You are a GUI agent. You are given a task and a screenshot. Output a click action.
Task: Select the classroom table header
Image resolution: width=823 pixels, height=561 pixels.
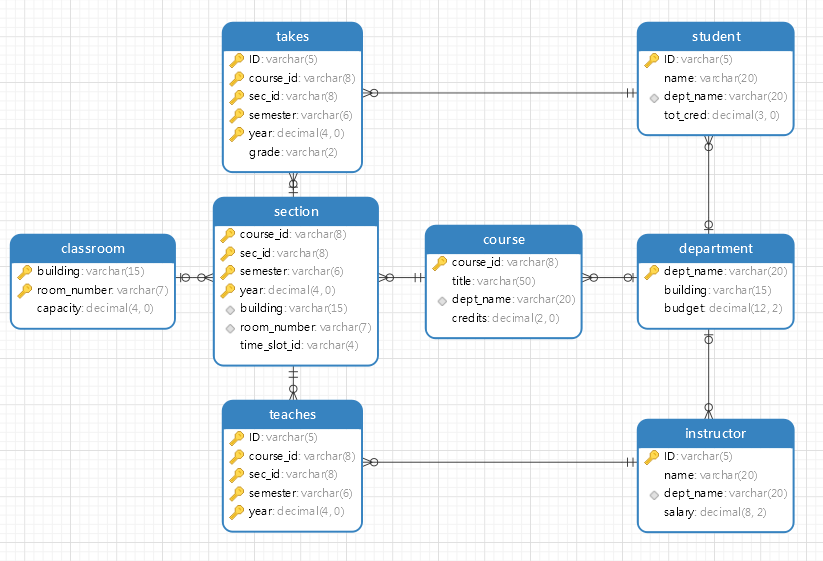coord(93,249)
